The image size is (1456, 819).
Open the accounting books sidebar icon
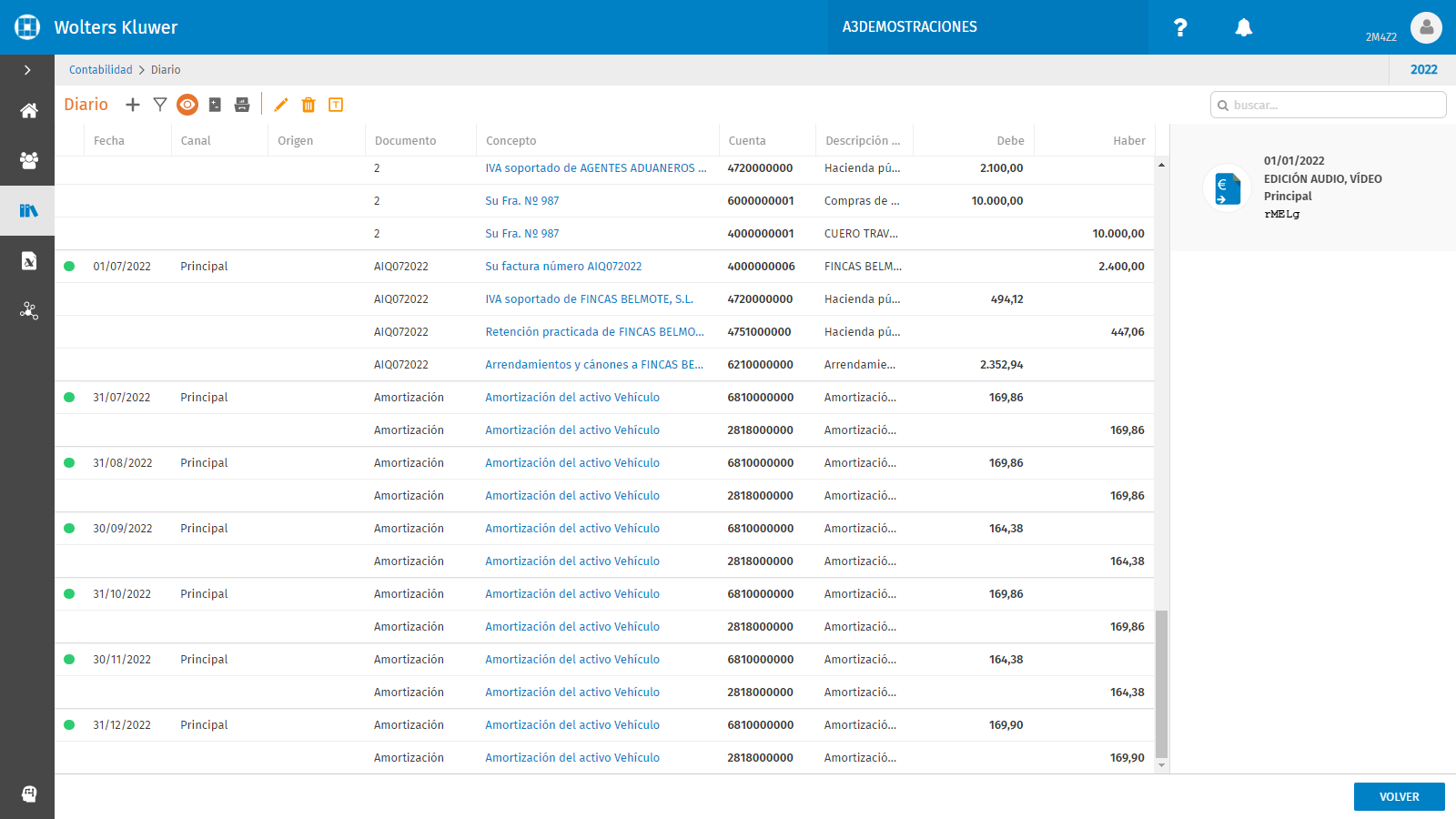coord(28,210)
